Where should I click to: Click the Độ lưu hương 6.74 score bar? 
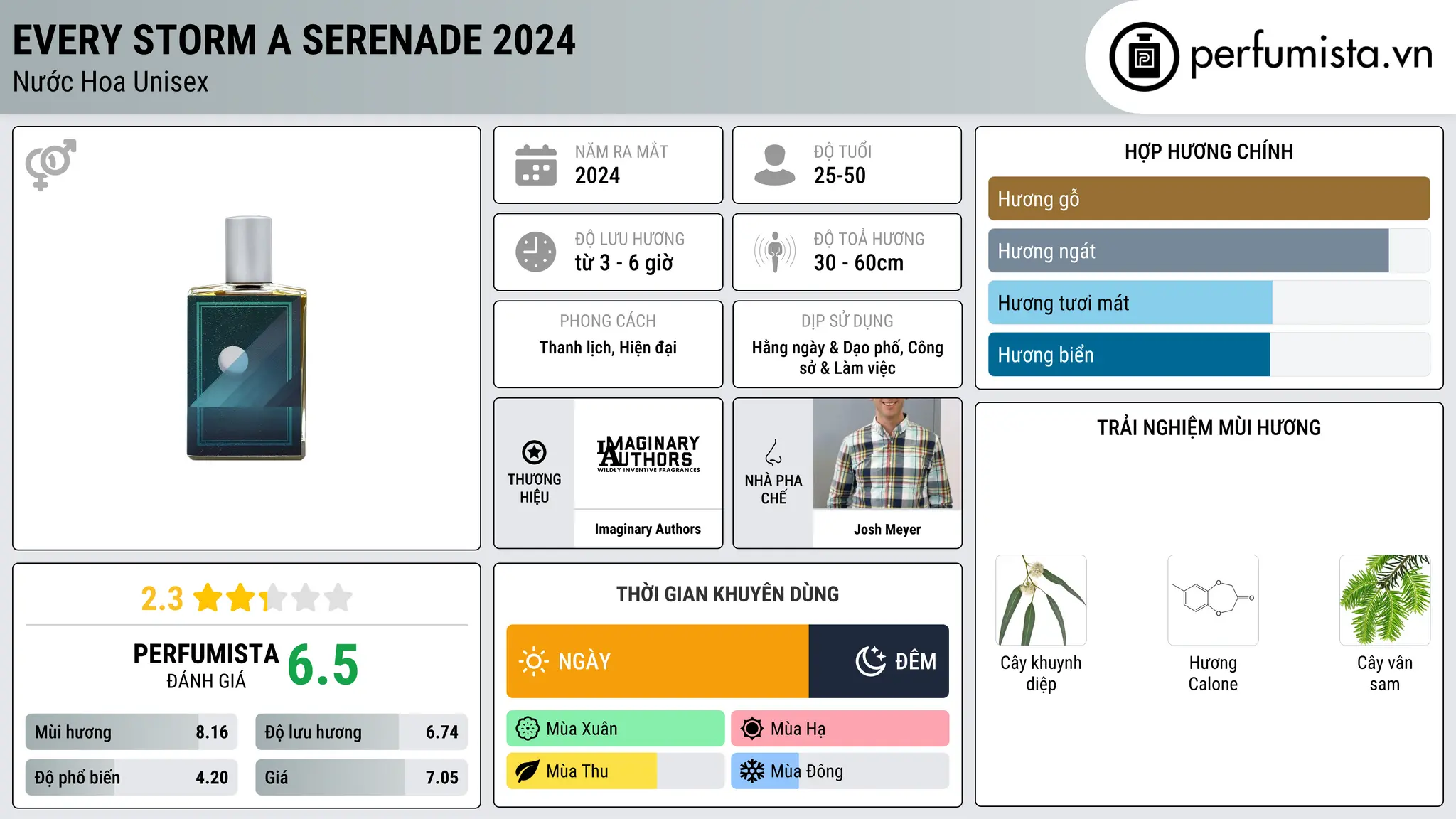(x=361, y=732)
